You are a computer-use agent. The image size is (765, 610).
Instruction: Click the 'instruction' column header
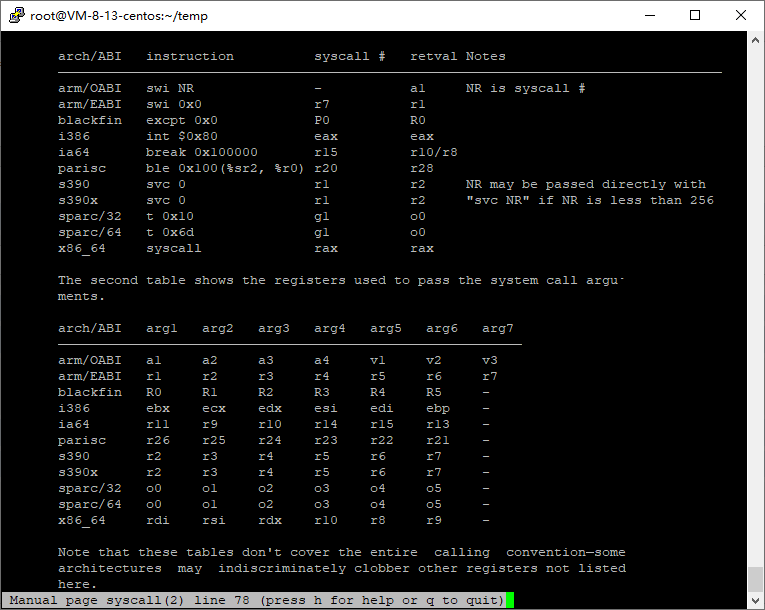click(190, 56)
